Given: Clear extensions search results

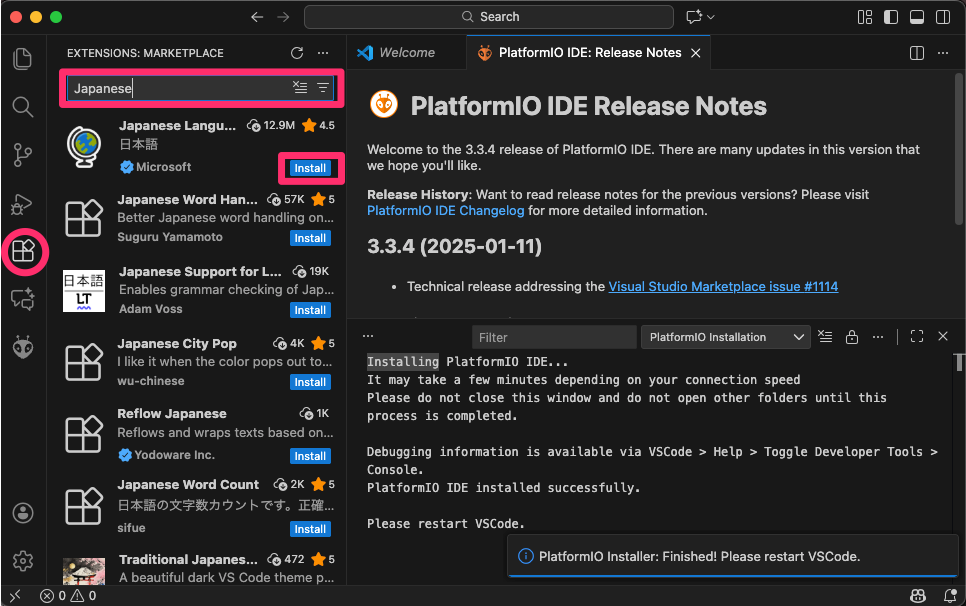Looking at the screenshot, I should coord(300,88).
